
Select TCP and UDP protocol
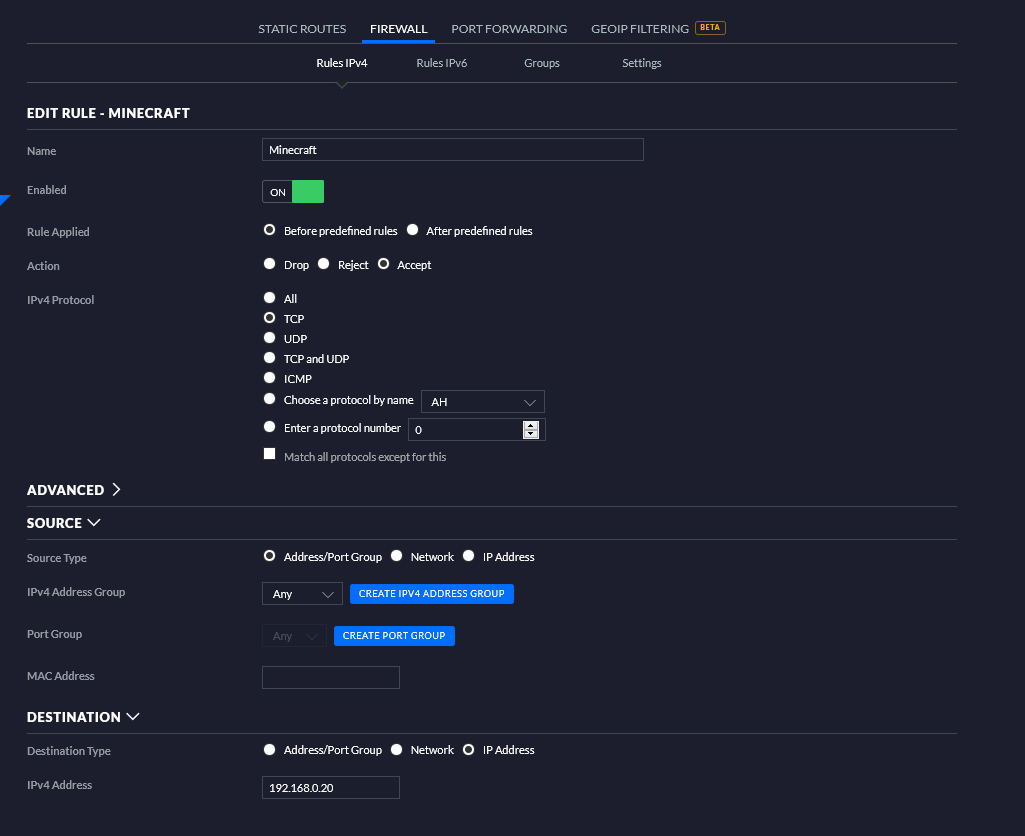[x=269, y=358]
